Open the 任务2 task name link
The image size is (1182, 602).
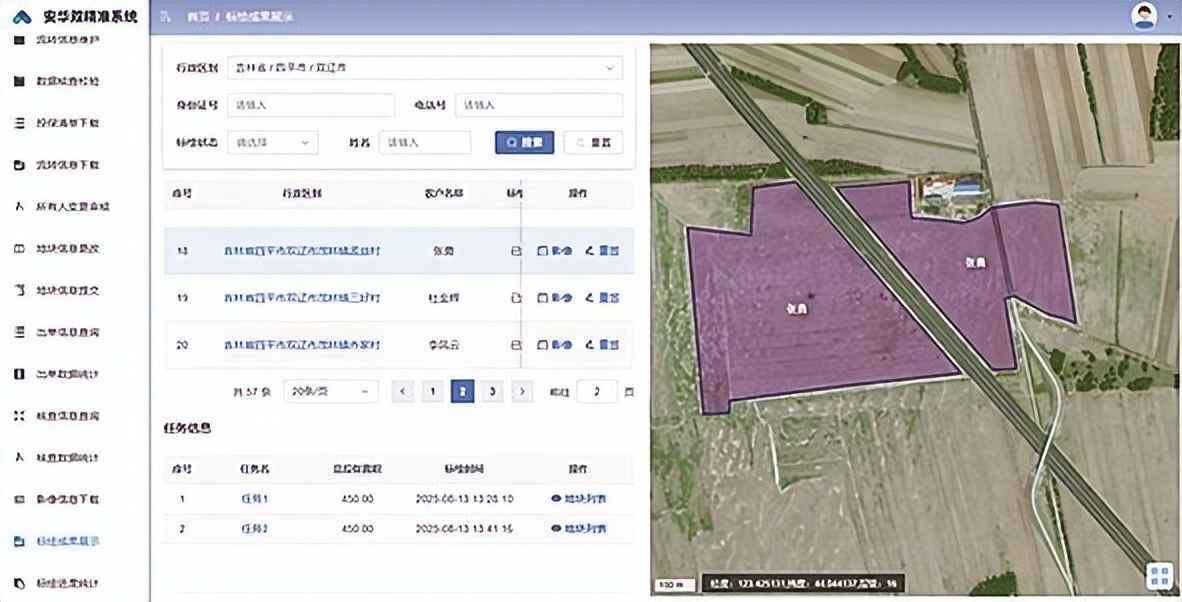click(x=254, y=528)
